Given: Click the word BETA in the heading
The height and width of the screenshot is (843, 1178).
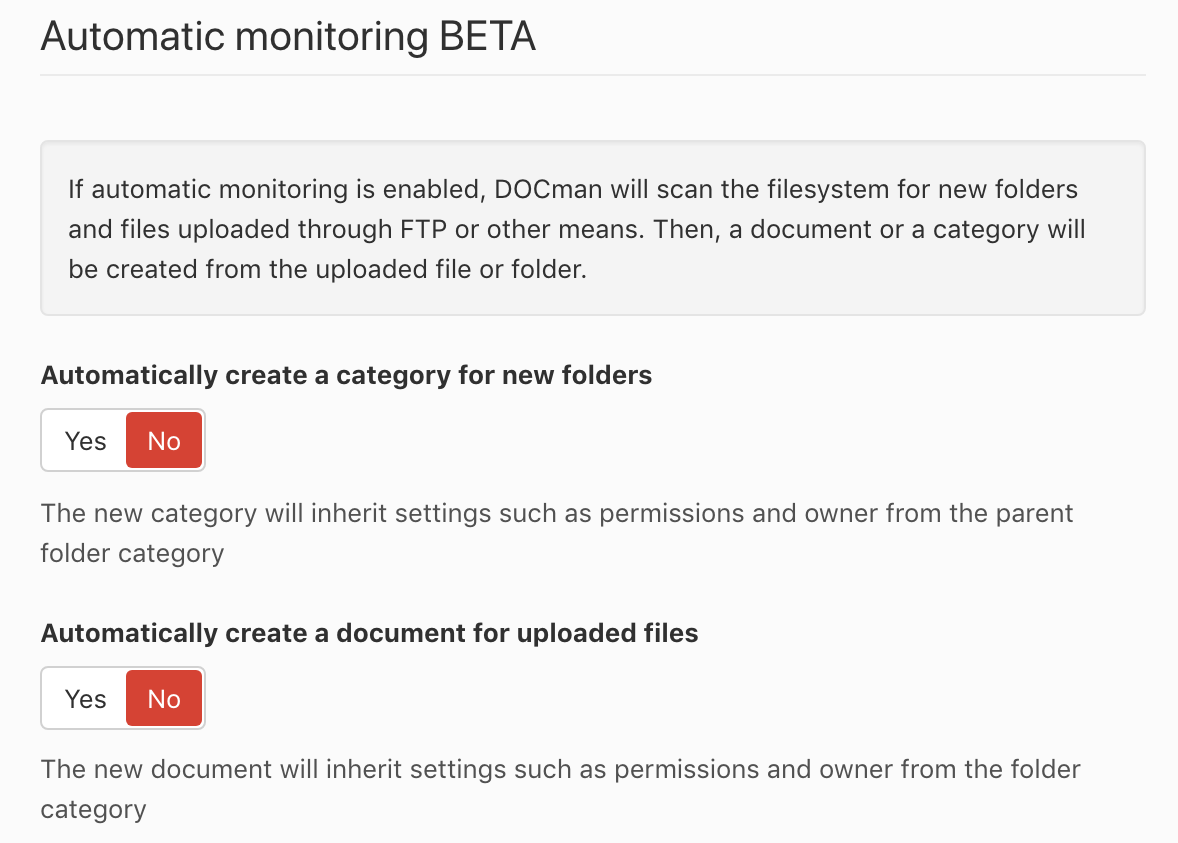Looking at the screenshot, I should coord(487,36).
